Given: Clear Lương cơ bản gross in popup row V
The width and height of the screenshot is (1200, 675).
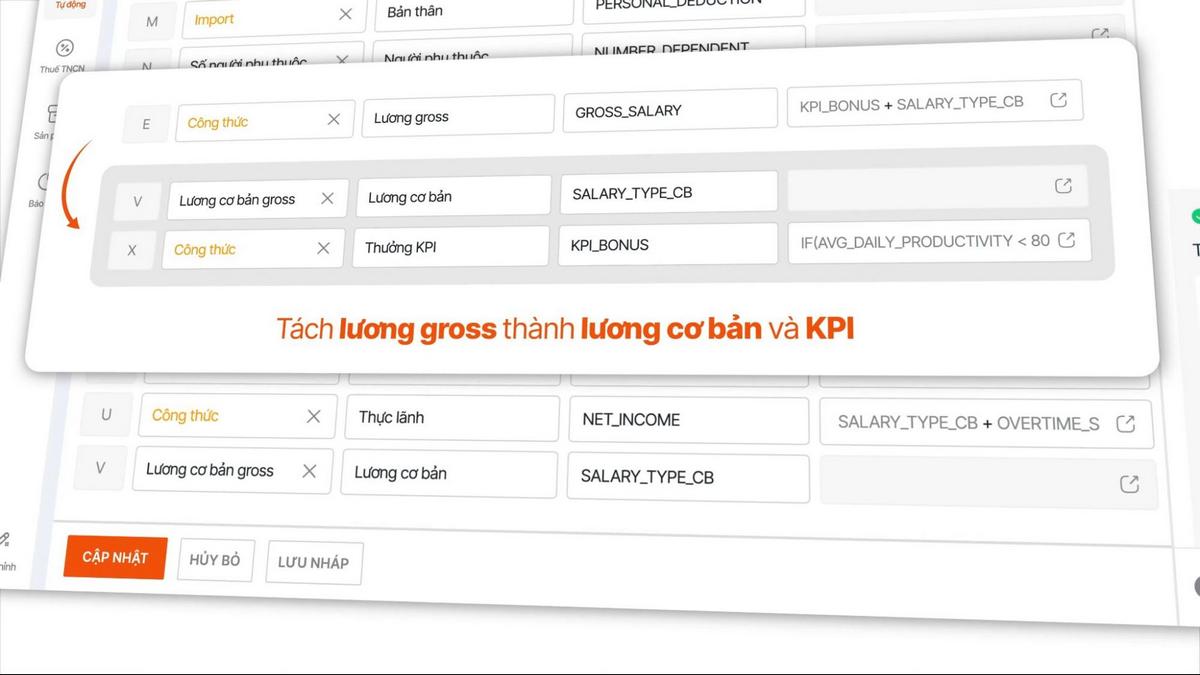Looking at the screenshot, I should pos(327,198).
